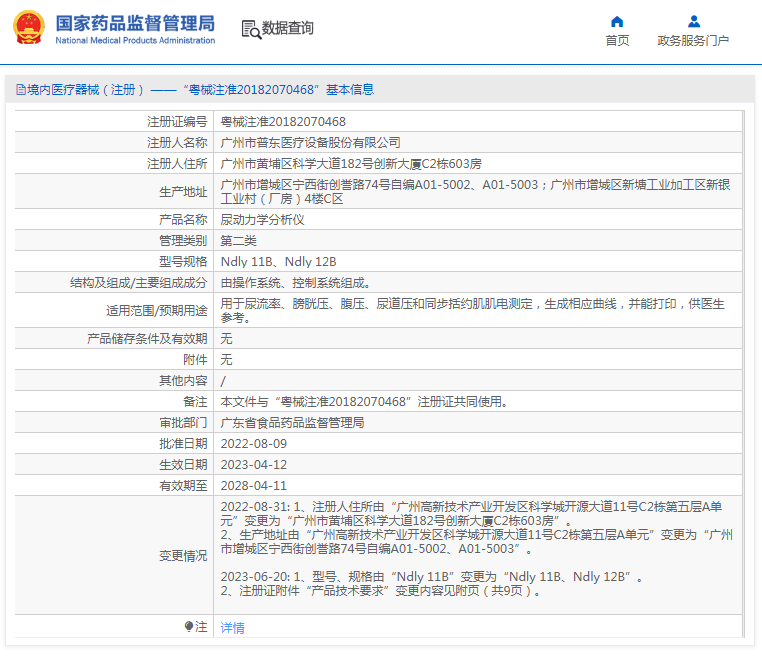This screenshot has height=656, width=762.
Task: Click the 生效日期 label
Action: pos(183,465)
